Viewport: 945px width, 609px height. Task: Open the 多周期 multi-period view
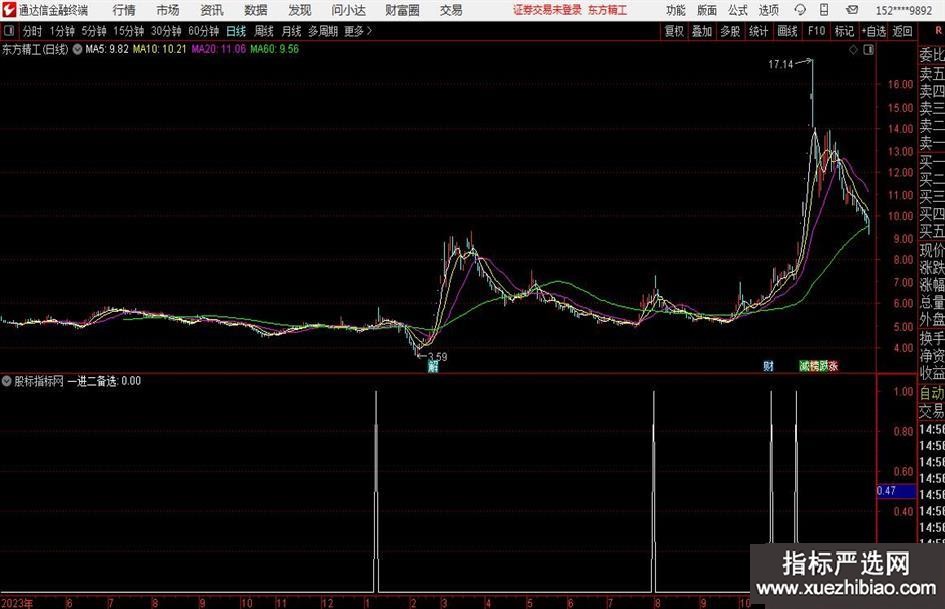[x=323, y=31]
